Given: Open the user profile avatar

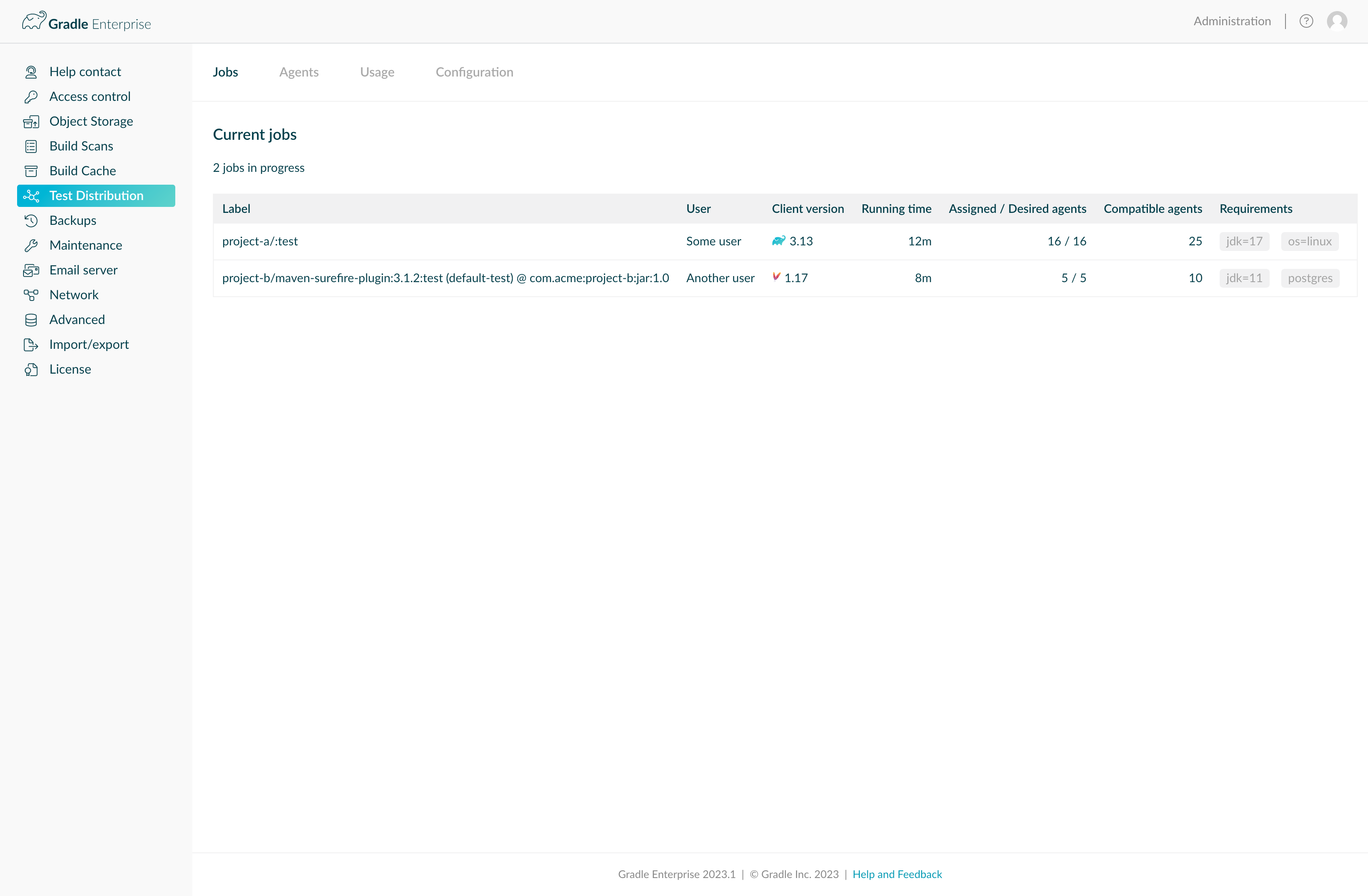Looking at the screenshot, I should 1337,21.
